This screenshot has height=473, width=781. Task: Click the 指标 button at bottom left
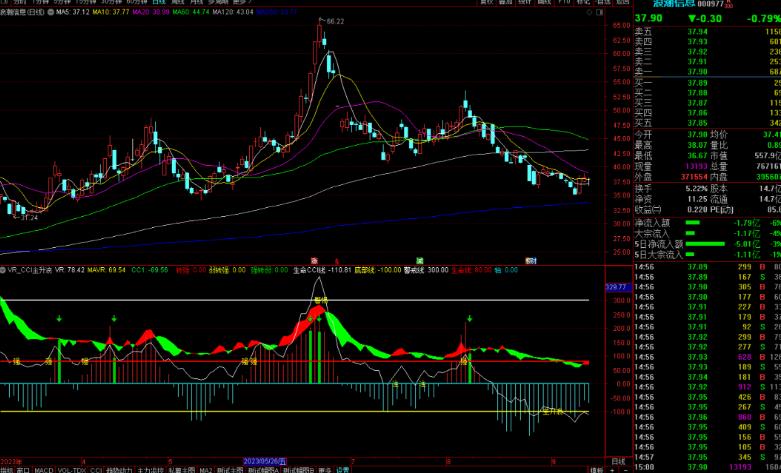(x=7, y=470)
